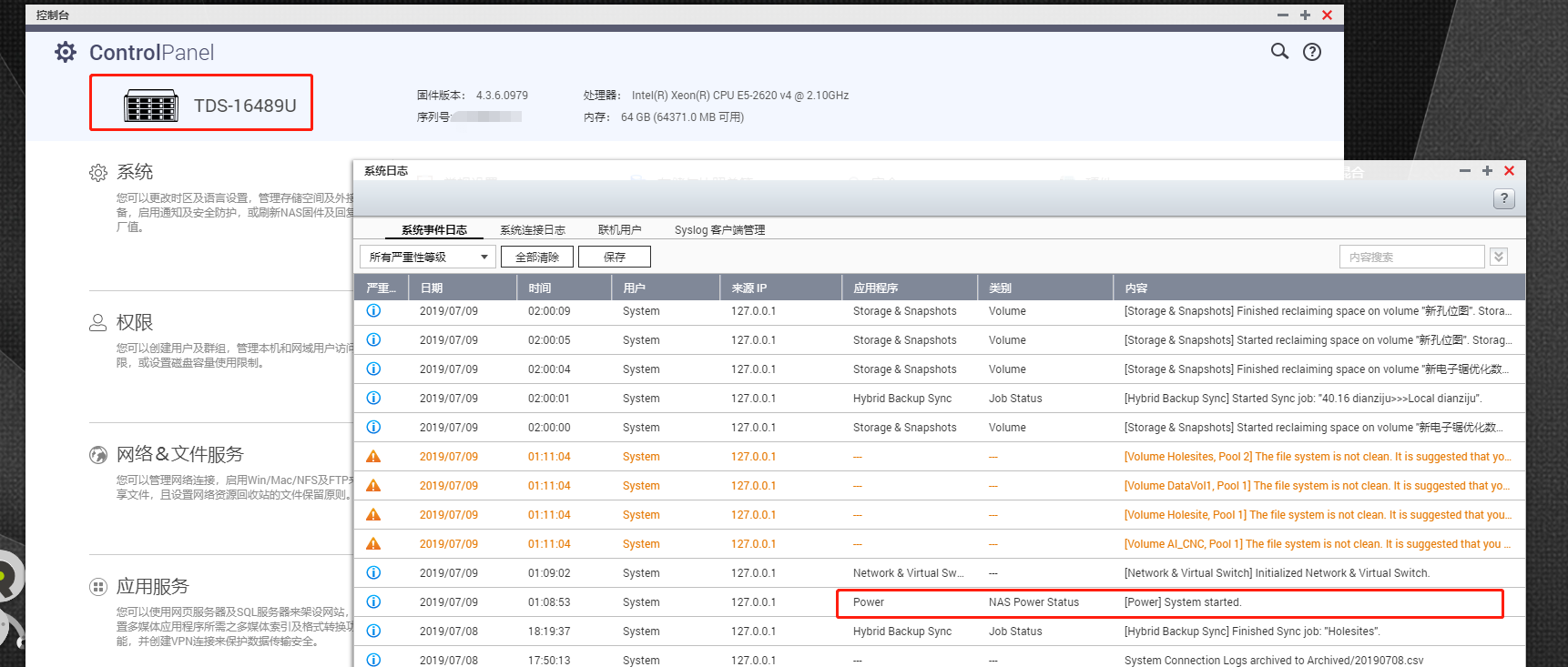The image size is (1568, 667).
Task: Select 'Finished Sync job: Holesites' log content
Action: 1252,632
